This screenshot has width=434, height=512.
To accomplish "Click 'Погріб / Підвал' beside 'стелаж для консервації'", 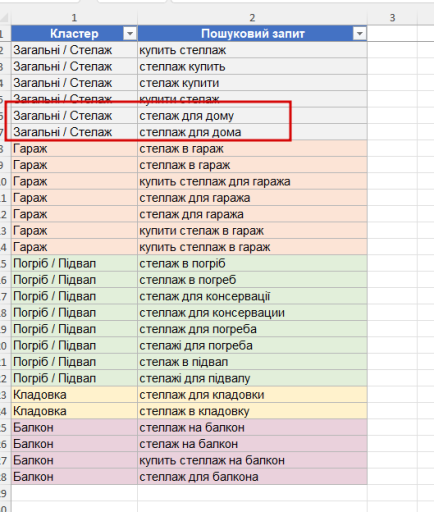I will pos(74,296).
